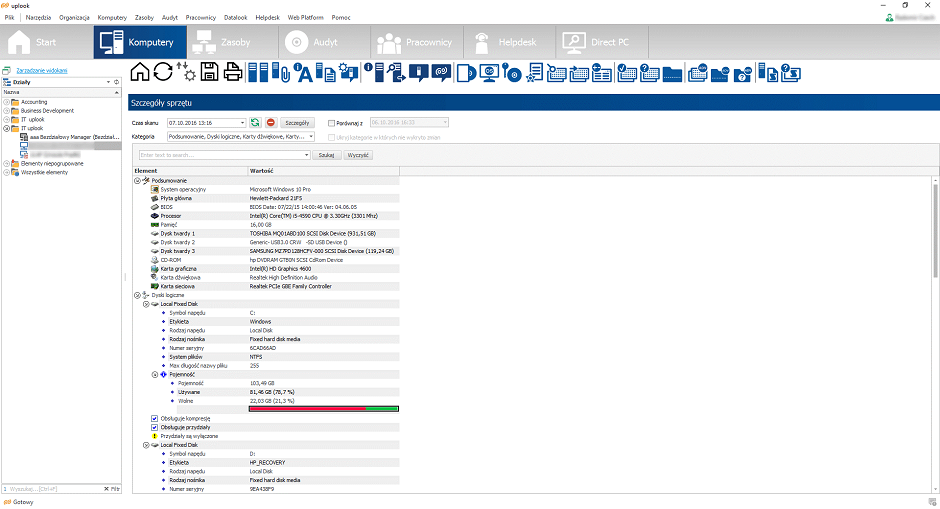The image size is (940, 509).
Task: Click the circular refresh arrows toolbar icon
Action: click(162, 72)
